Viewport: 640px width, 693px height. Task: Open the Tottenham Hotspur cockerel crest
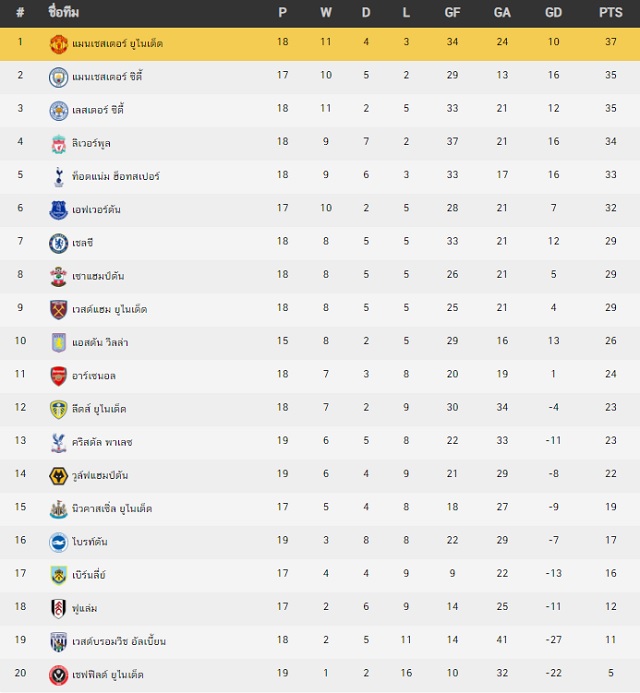[x=58, y=177]
